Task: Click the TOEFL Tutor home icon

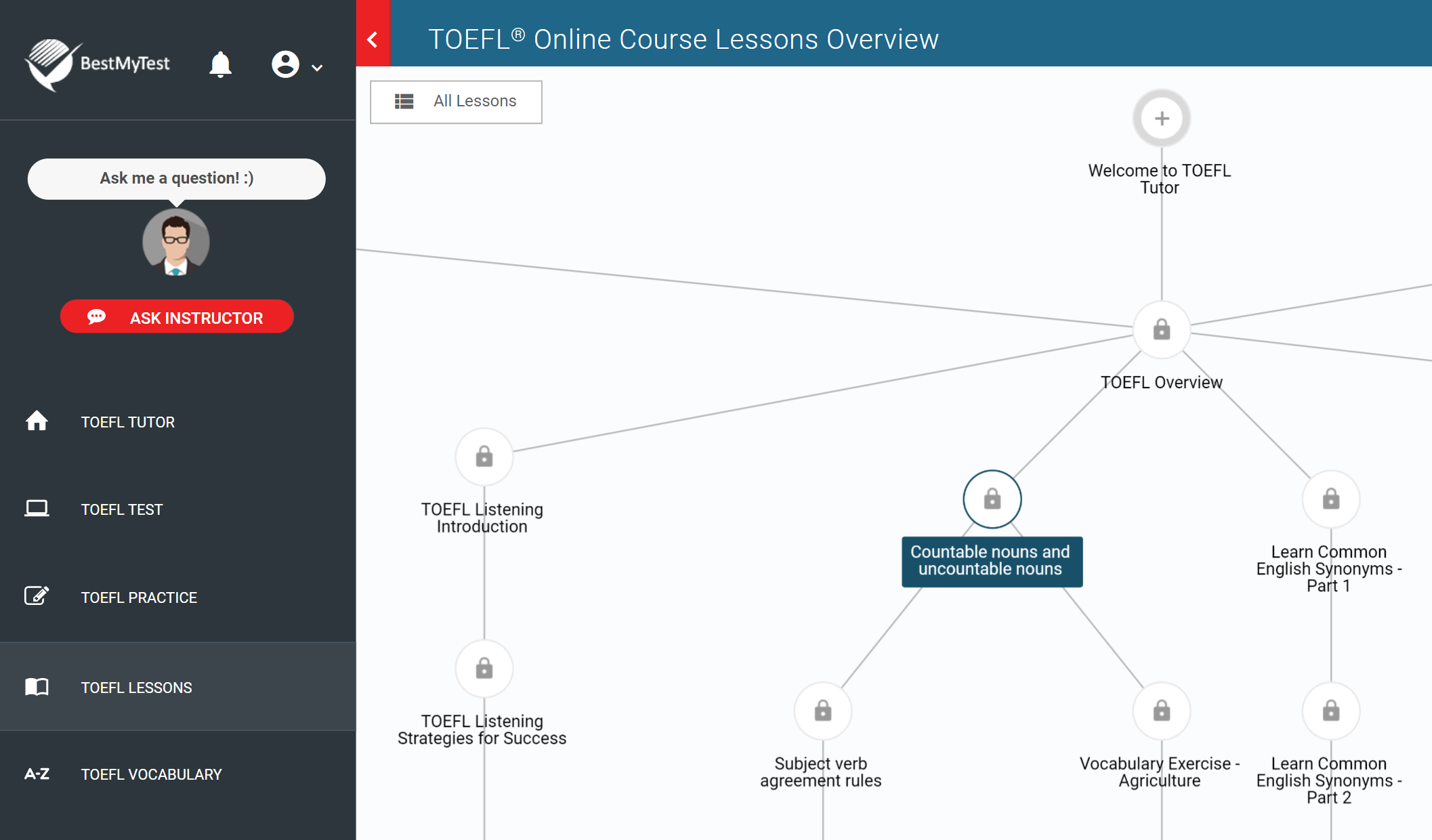Action: pyautogui.click(x=37, y=421)
